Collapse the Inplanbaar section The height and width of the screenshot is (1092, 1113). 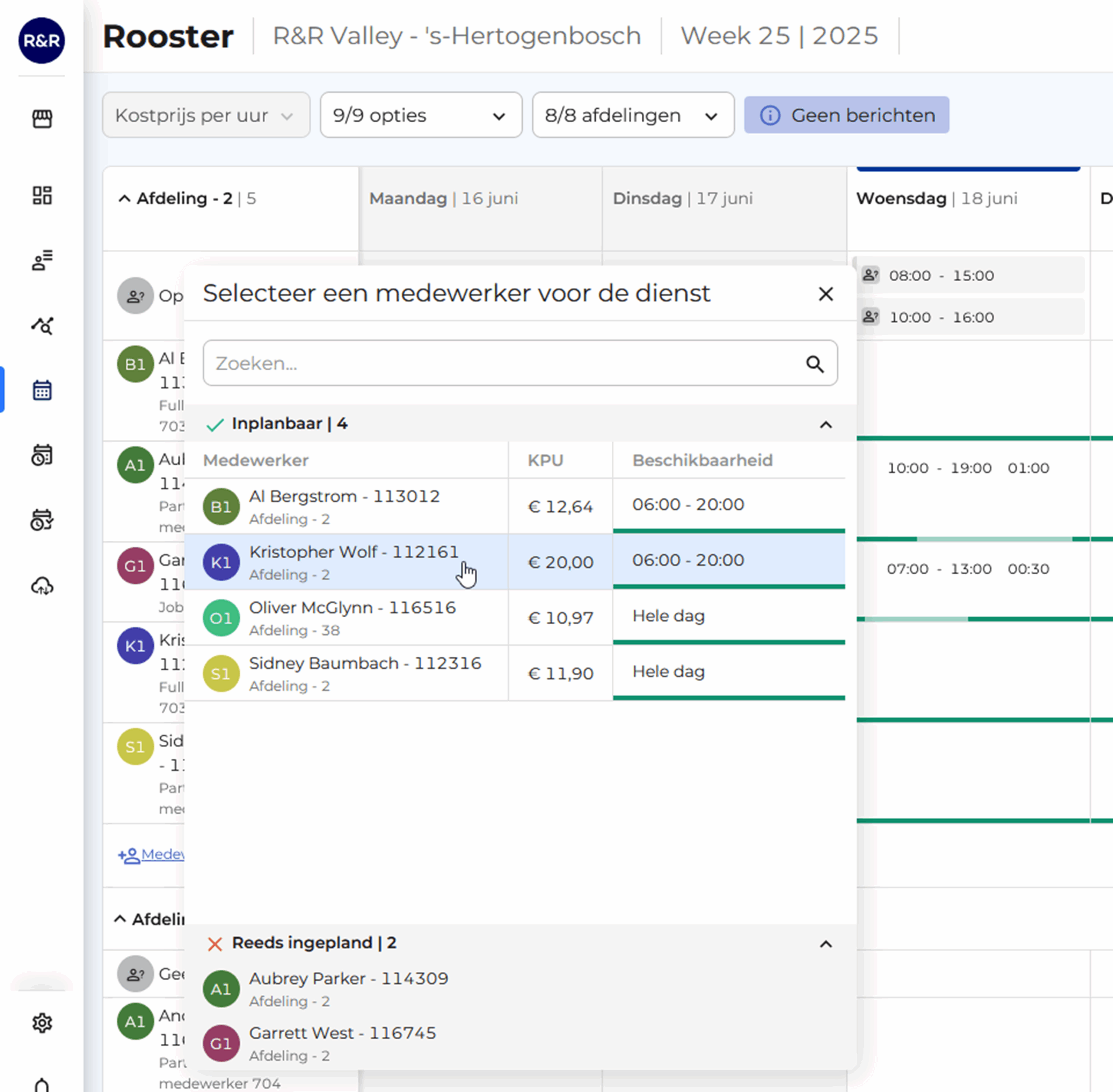point(825,425)
